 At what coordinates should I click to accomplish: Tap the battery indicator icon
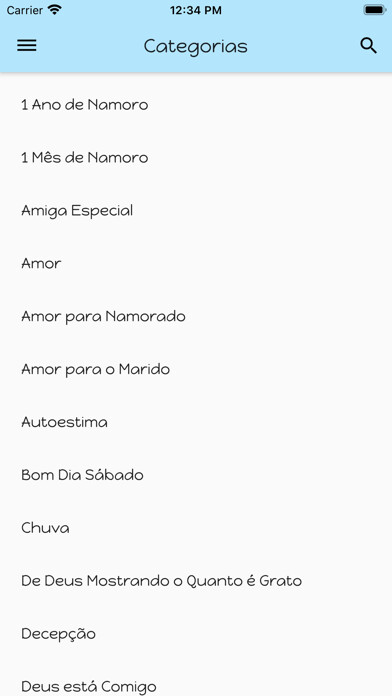tap(374, 10)
